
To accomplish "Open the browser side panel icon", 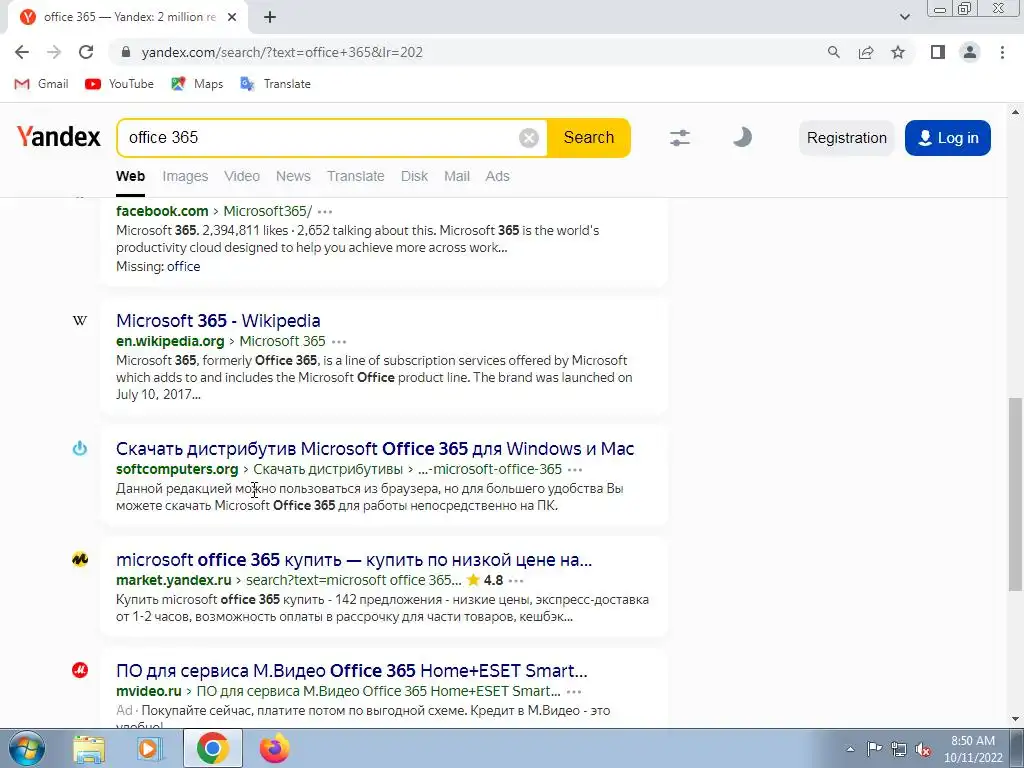I will pos(938,52).
